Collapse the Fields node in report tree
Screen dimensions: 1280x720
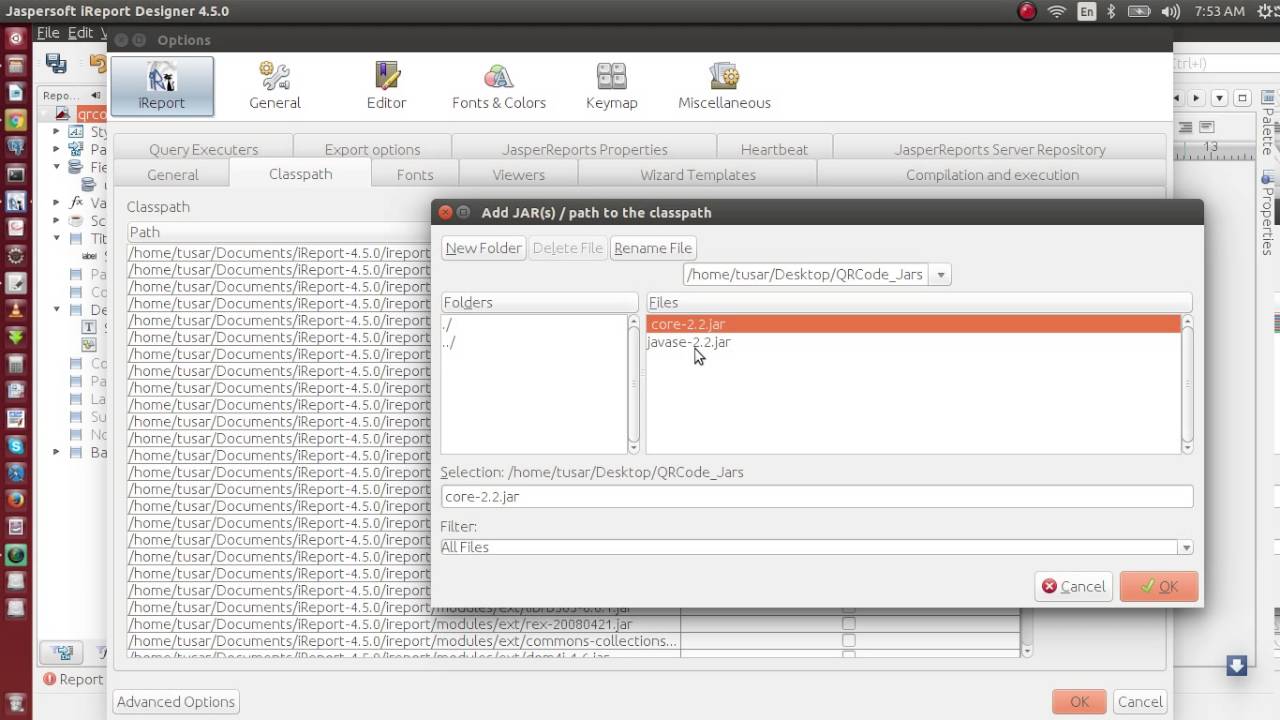tap(57, 167)
